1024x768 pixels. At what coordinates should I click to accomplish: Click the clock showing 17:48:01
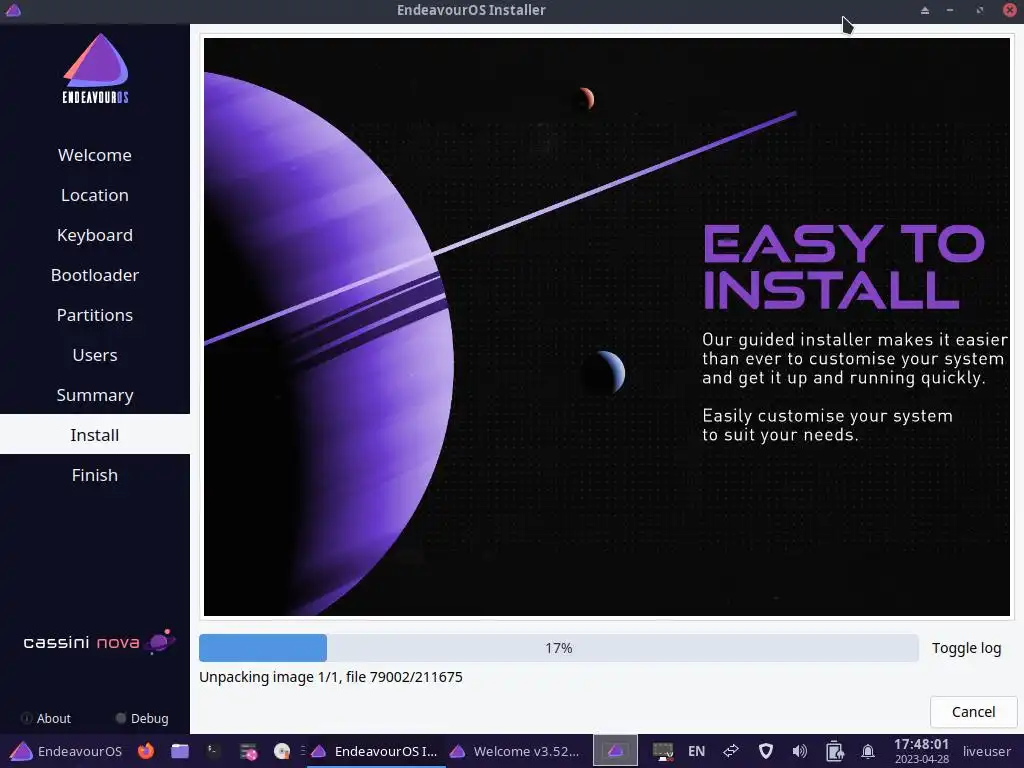click(921, 751)
